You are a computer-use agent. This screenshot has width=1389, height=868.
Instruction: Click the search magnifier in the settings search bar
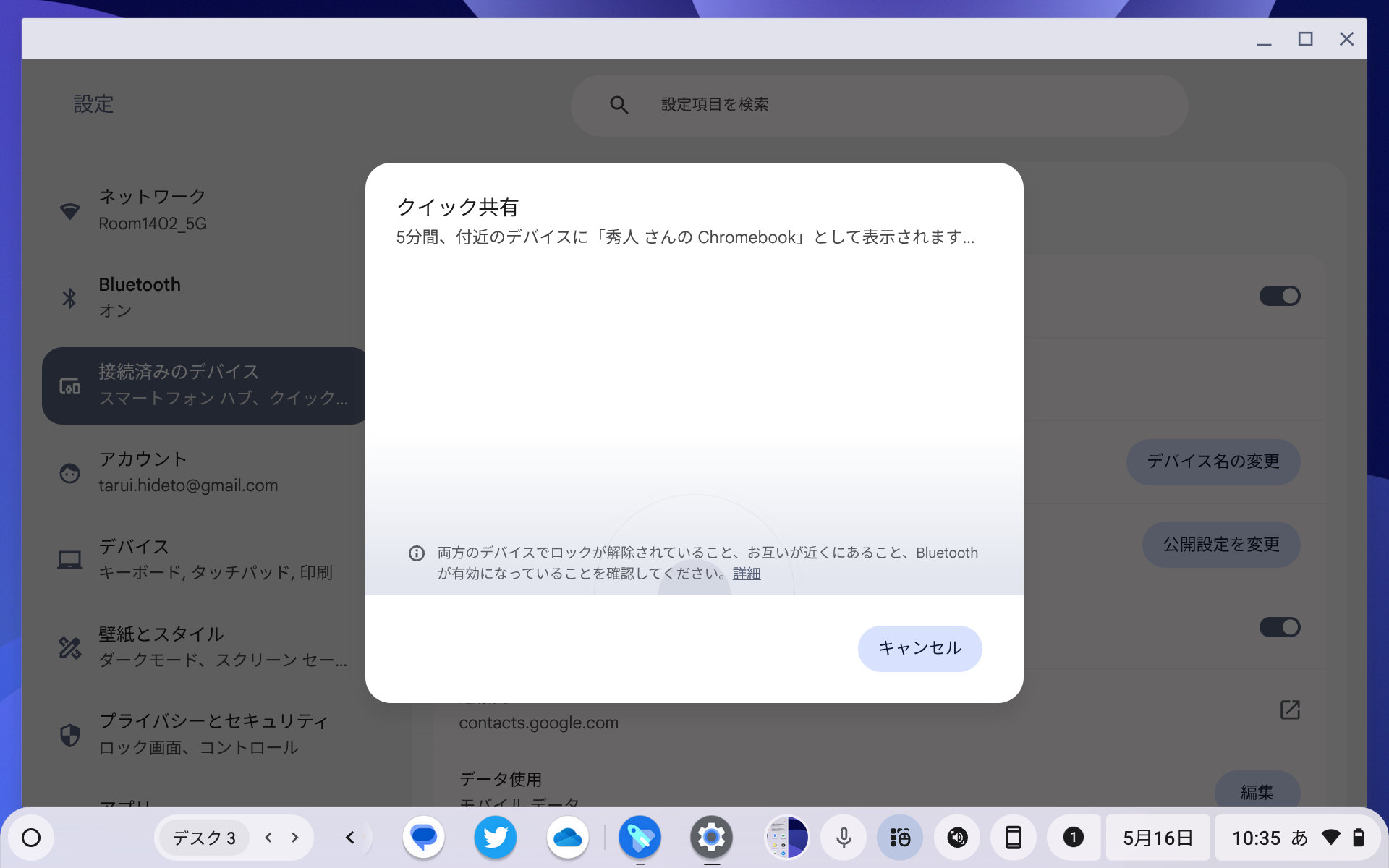tap(619, 104)
